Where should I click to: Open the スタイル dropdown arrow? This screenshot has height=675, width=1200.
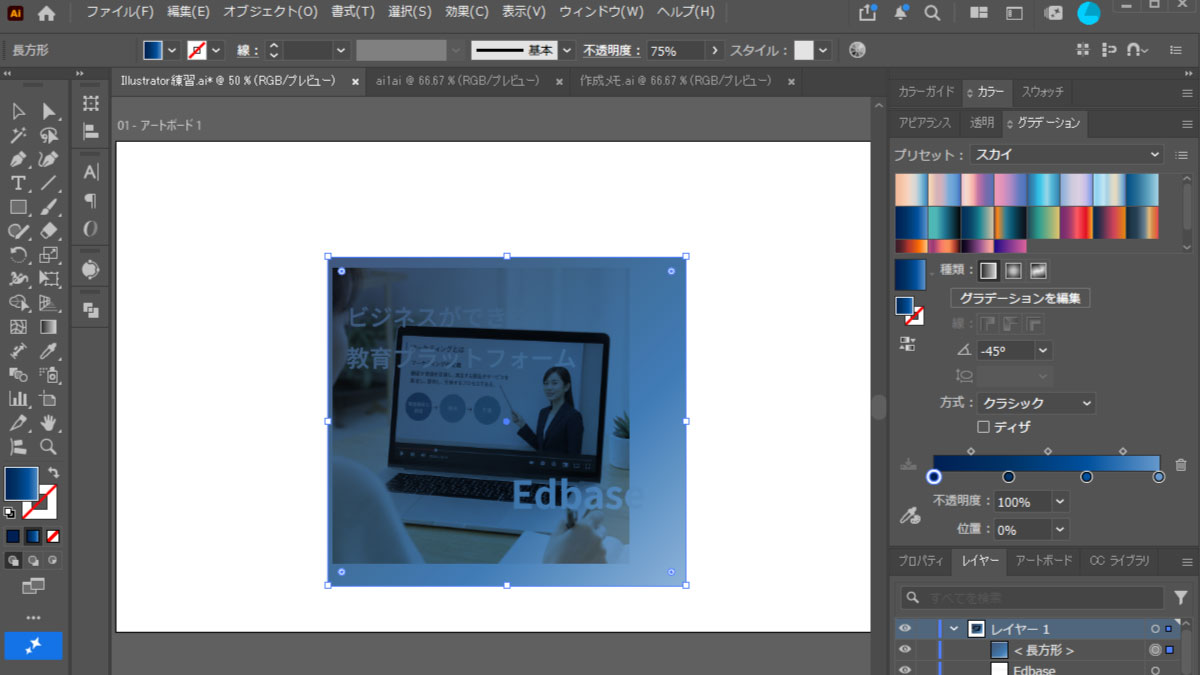823,50
